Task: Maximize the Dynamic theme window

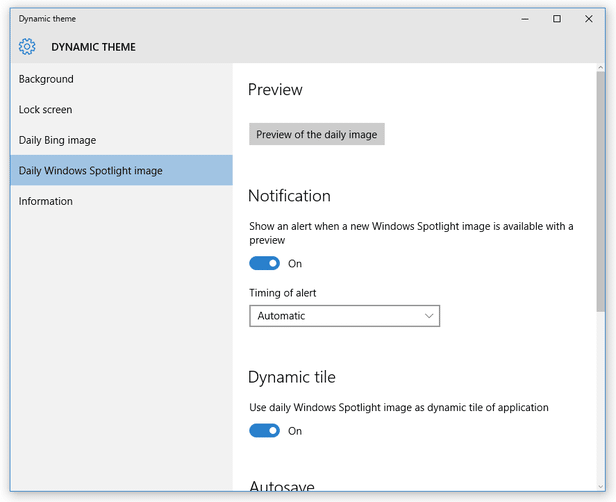Action: click(x=557, y=19)
